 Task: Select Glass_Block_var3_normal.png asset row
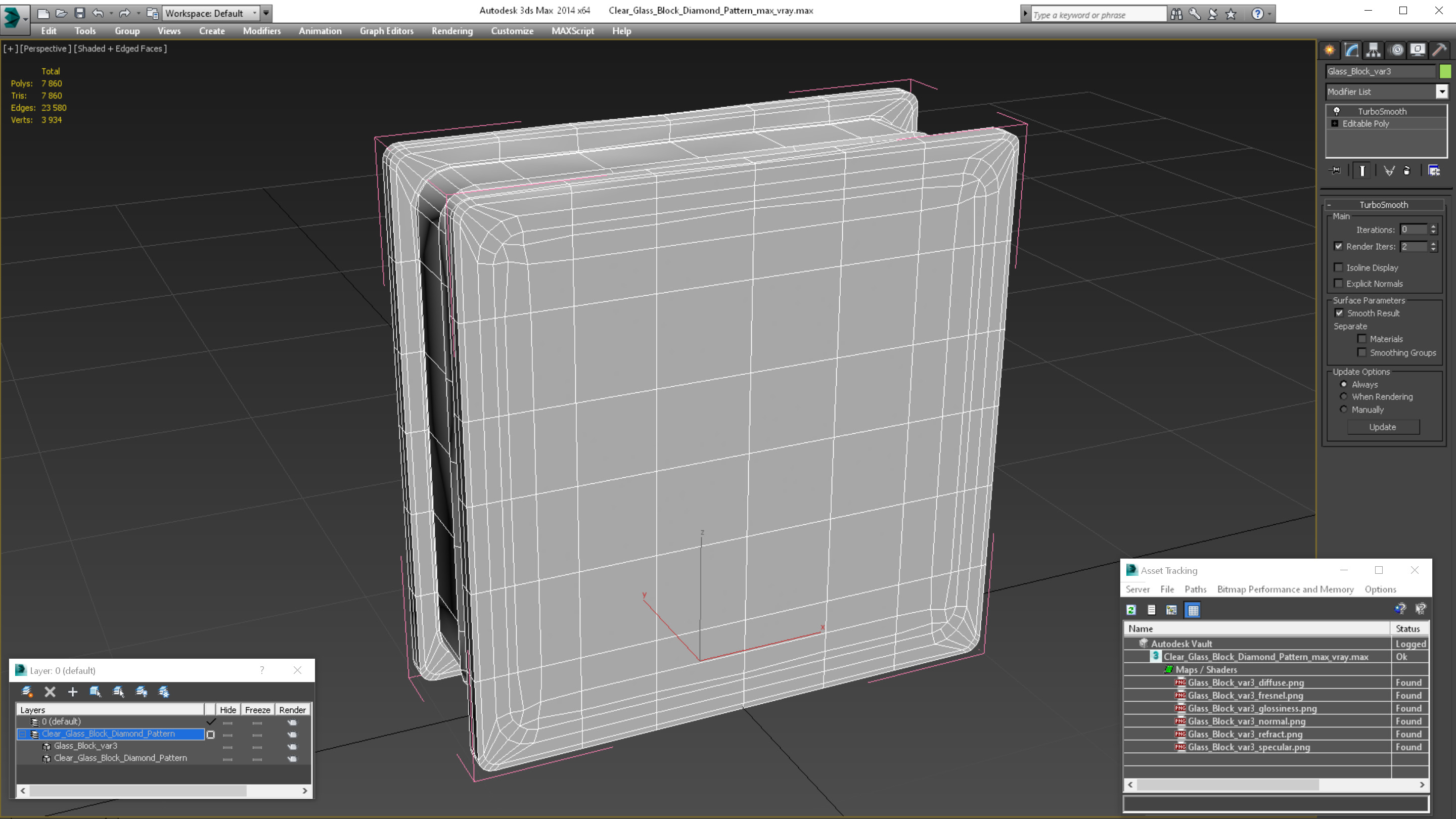(1246, 721)
